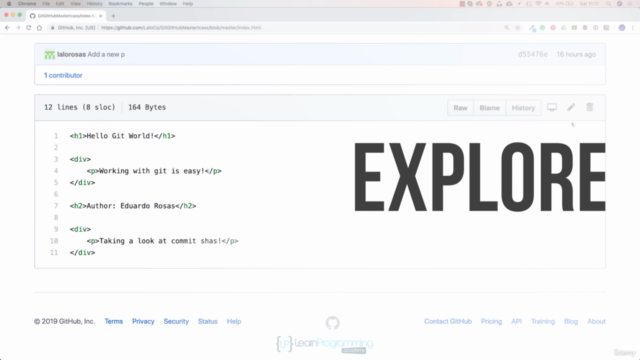This screenshot has height=360, width=640.
Task: Click the Wi-Fi status icon in menu bar
Action: (538, 4)
